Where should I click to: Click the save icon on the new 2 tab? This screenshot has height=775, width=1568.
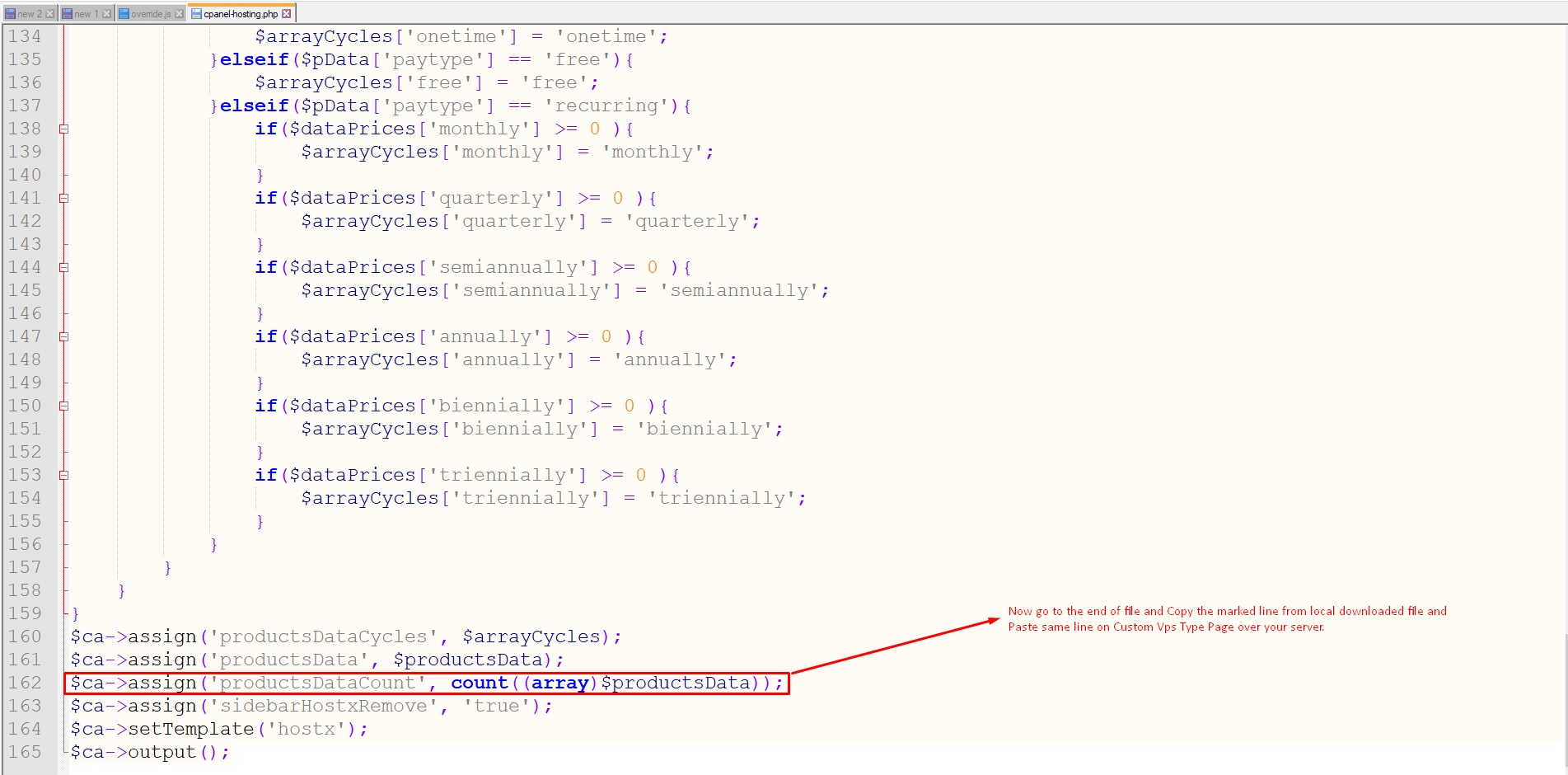[10, 14]
